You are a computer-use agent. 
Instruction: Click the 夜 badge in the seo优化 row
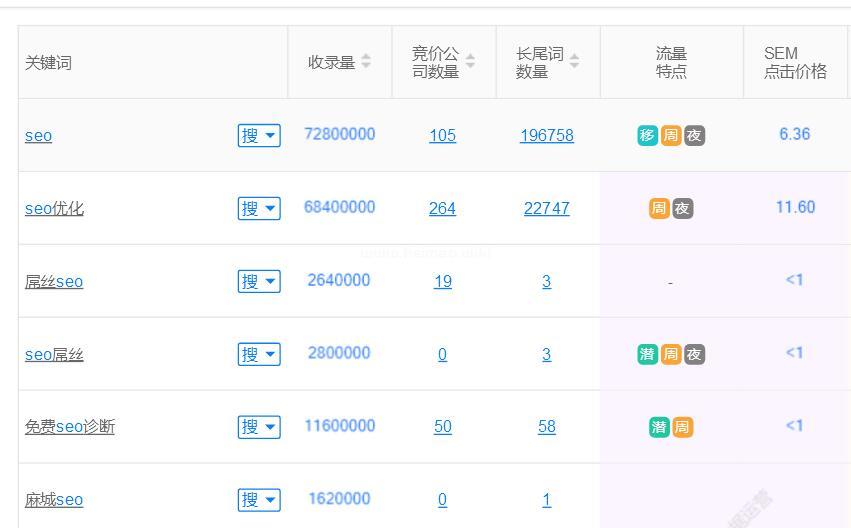682,209
